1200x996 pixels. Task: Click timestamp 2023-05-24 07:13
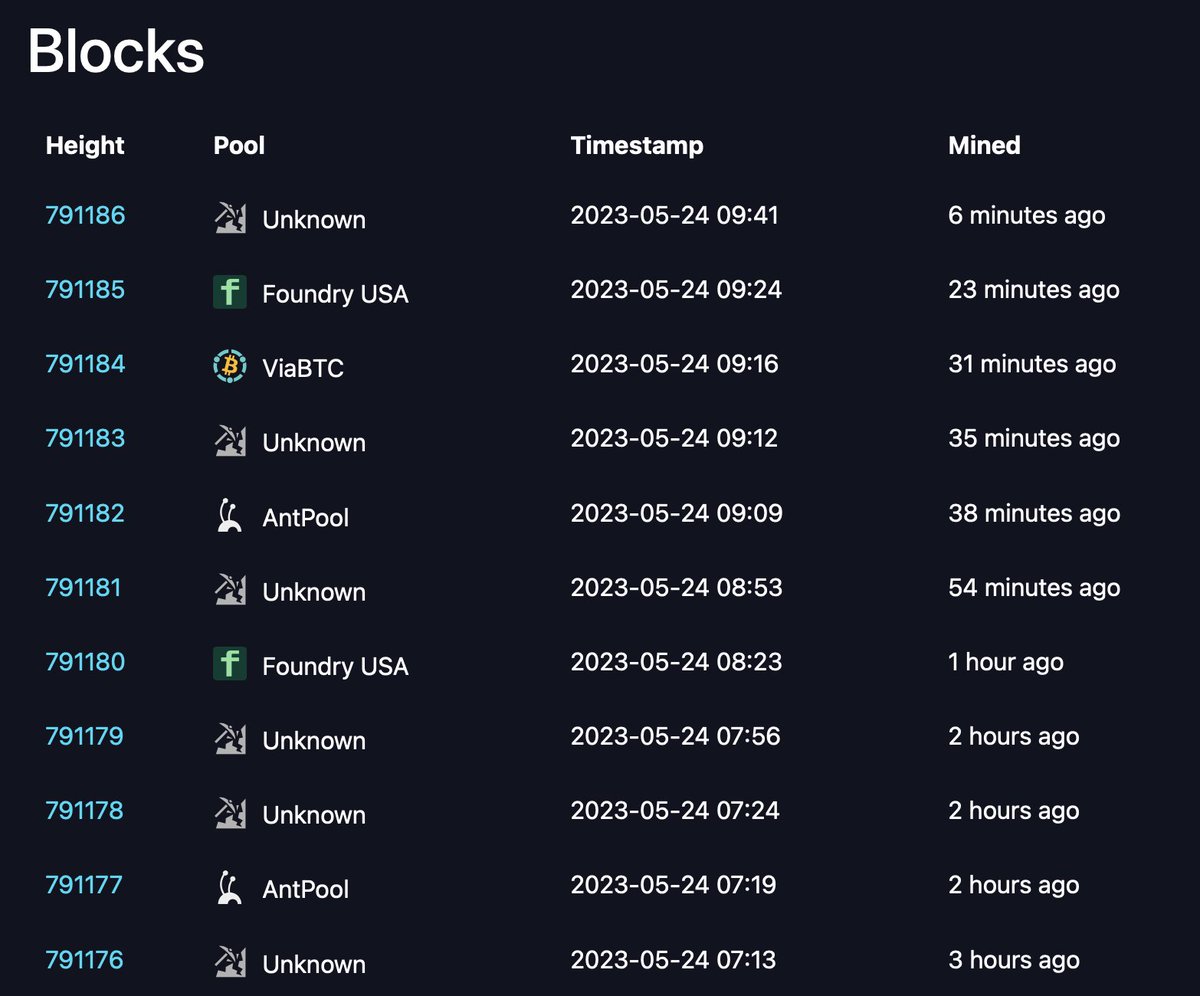click(x=673, y=960)
